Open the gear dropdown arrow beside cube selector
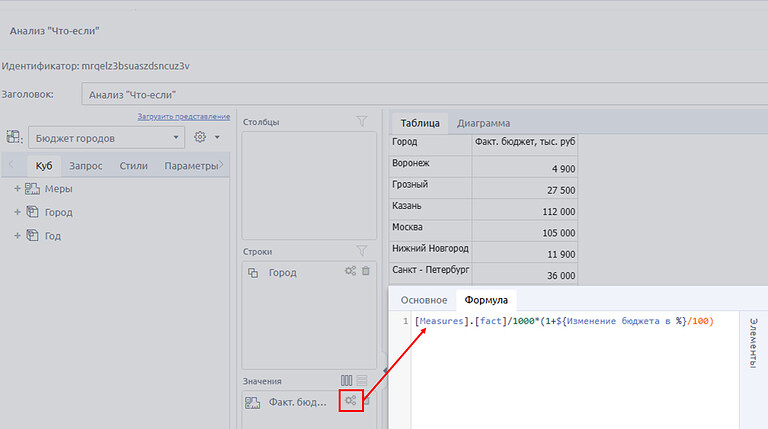The image size is (768, 429). pyautogui.click(x=217, y=137)
